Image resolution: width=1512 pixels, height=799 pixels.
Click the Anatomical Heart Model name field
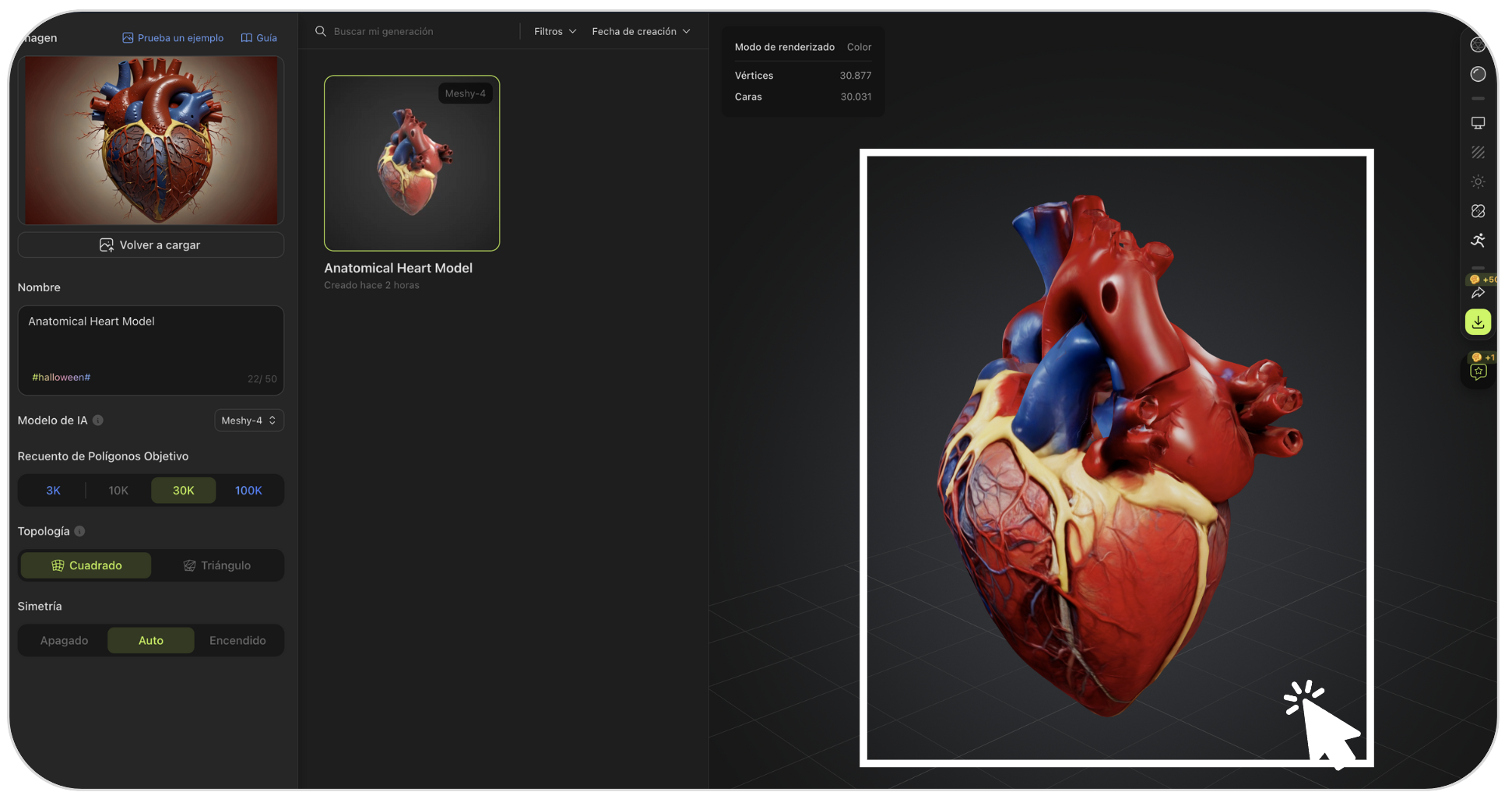tap(150, 350)
